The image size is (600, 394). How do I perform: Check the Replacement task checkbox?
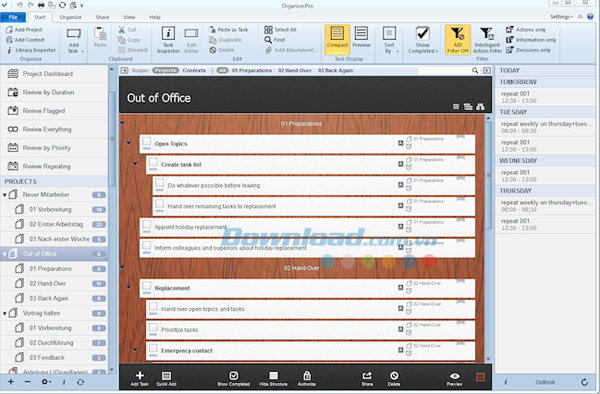147,286
